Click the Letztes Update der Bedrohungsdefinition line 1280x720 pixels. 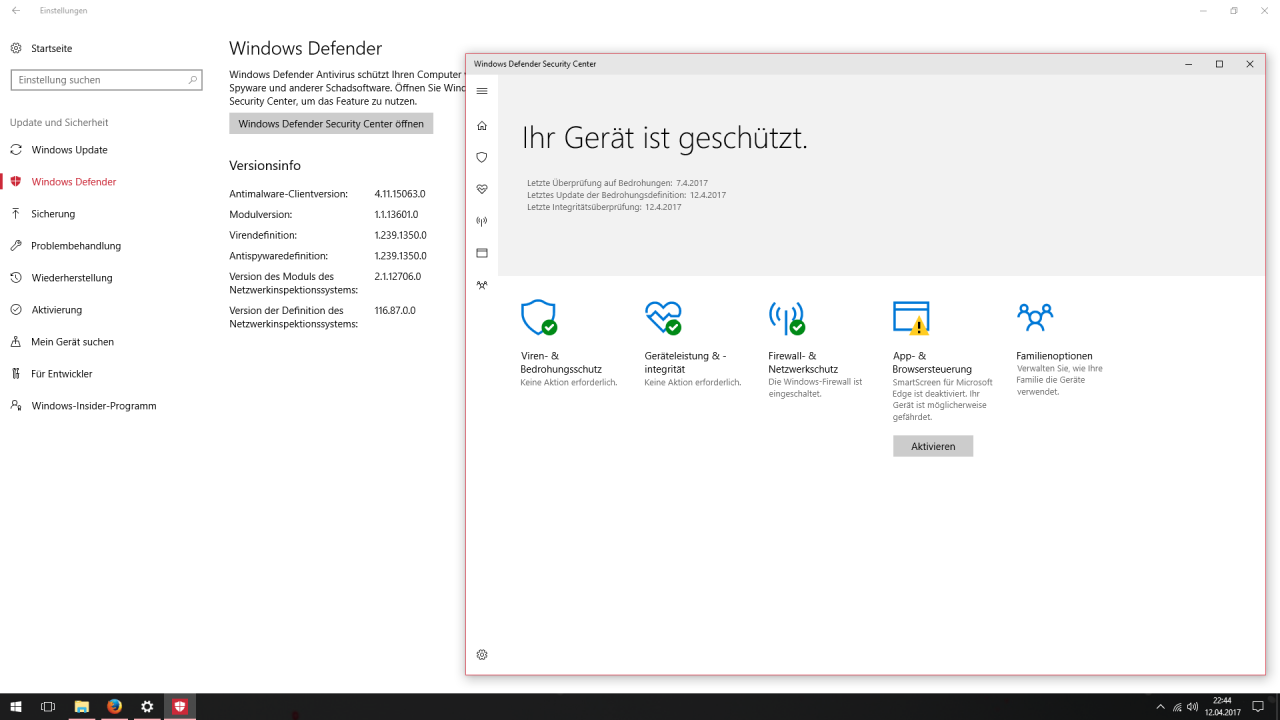[627, 195]
